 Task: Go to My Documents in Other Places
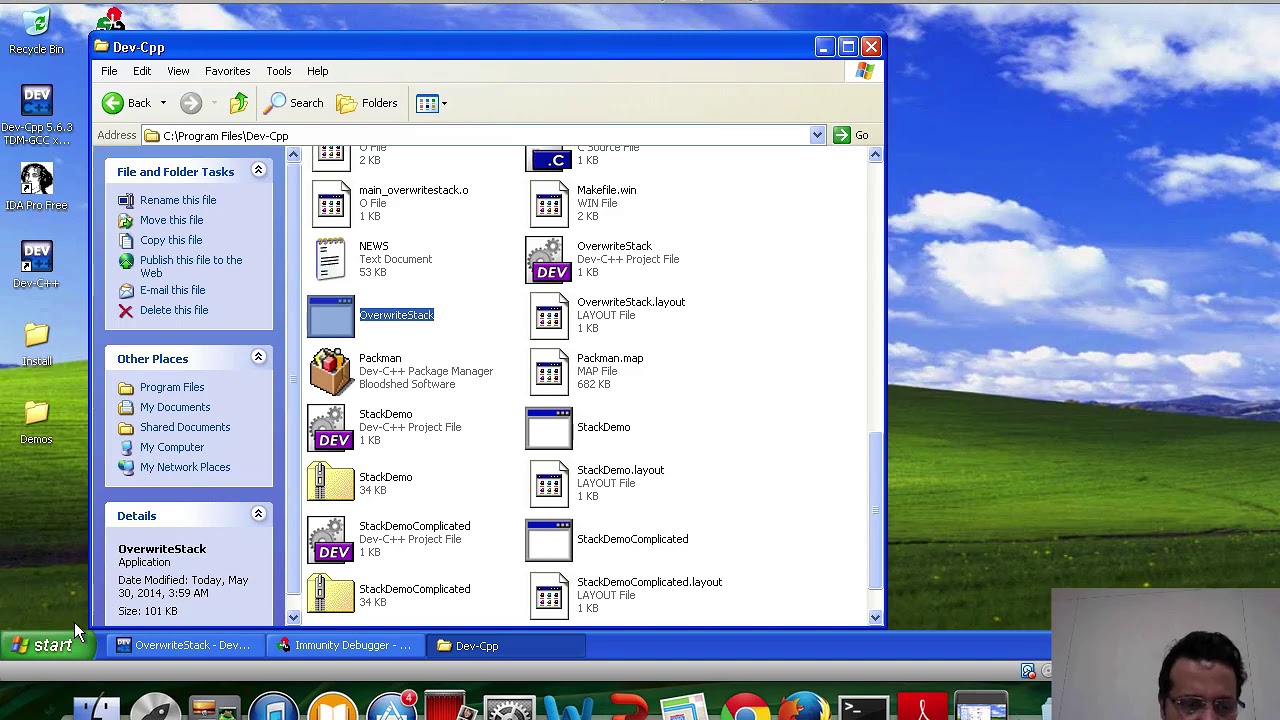175,407
